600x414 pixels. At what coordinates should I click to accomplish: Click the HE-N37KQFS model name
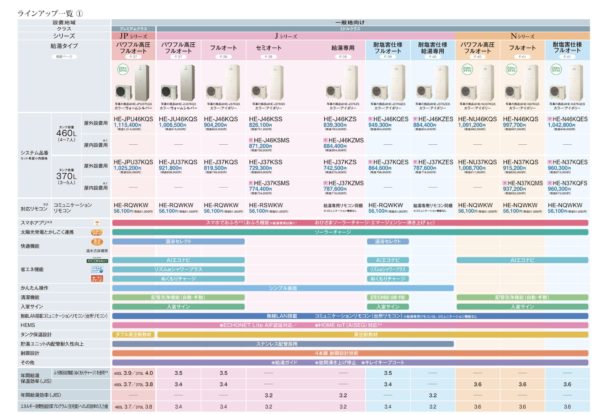tap(570, 183)
